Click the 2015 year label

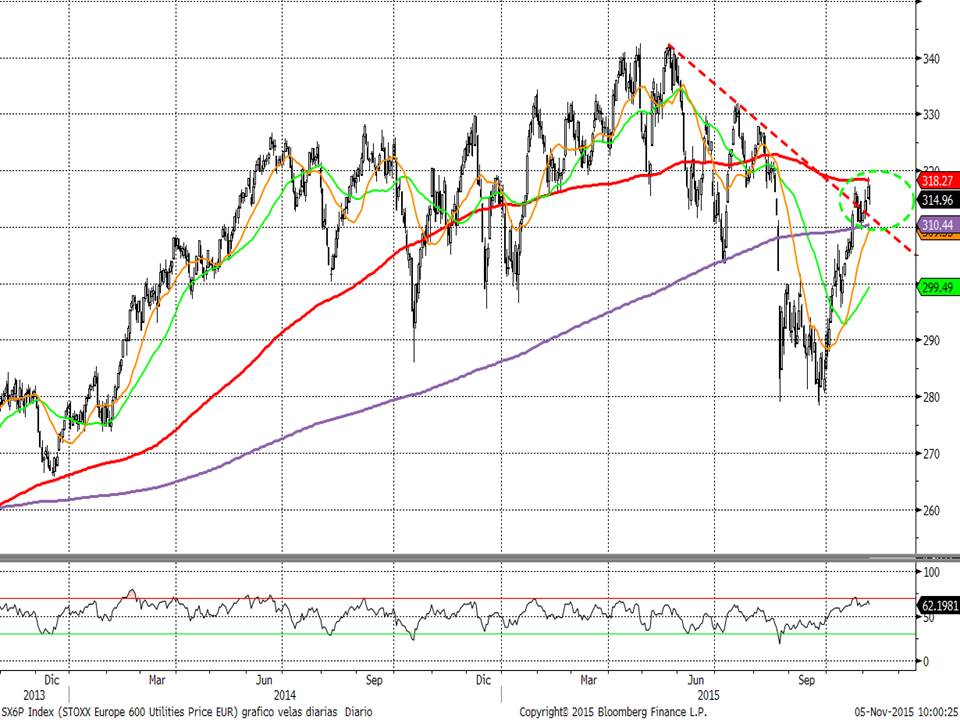coord(710,696)
